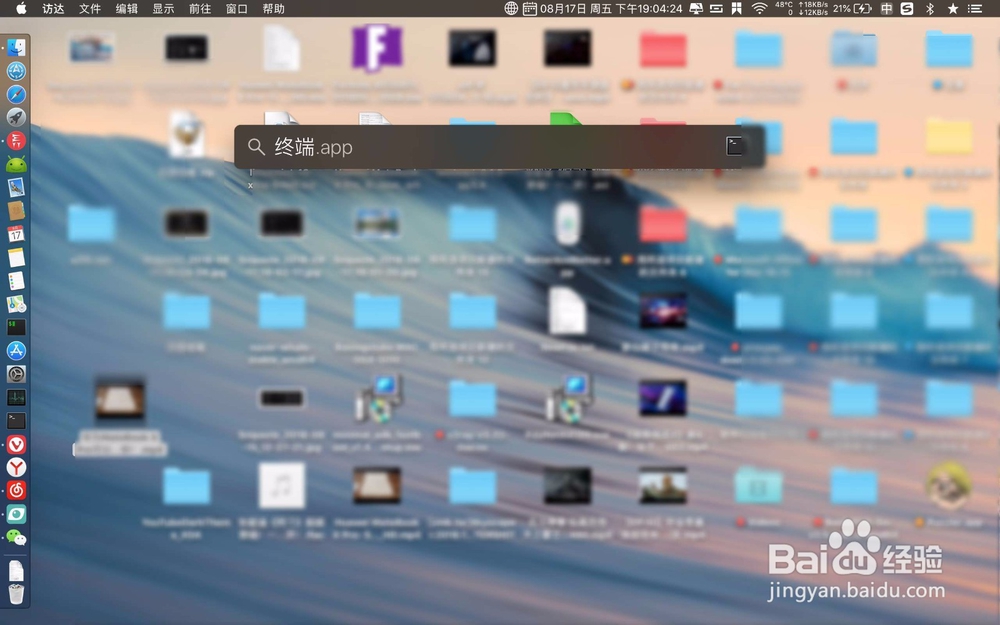Viewport: 1000px width, 625px height.
Task: Open the Trash in the Dock
Action: coord(16,594)
